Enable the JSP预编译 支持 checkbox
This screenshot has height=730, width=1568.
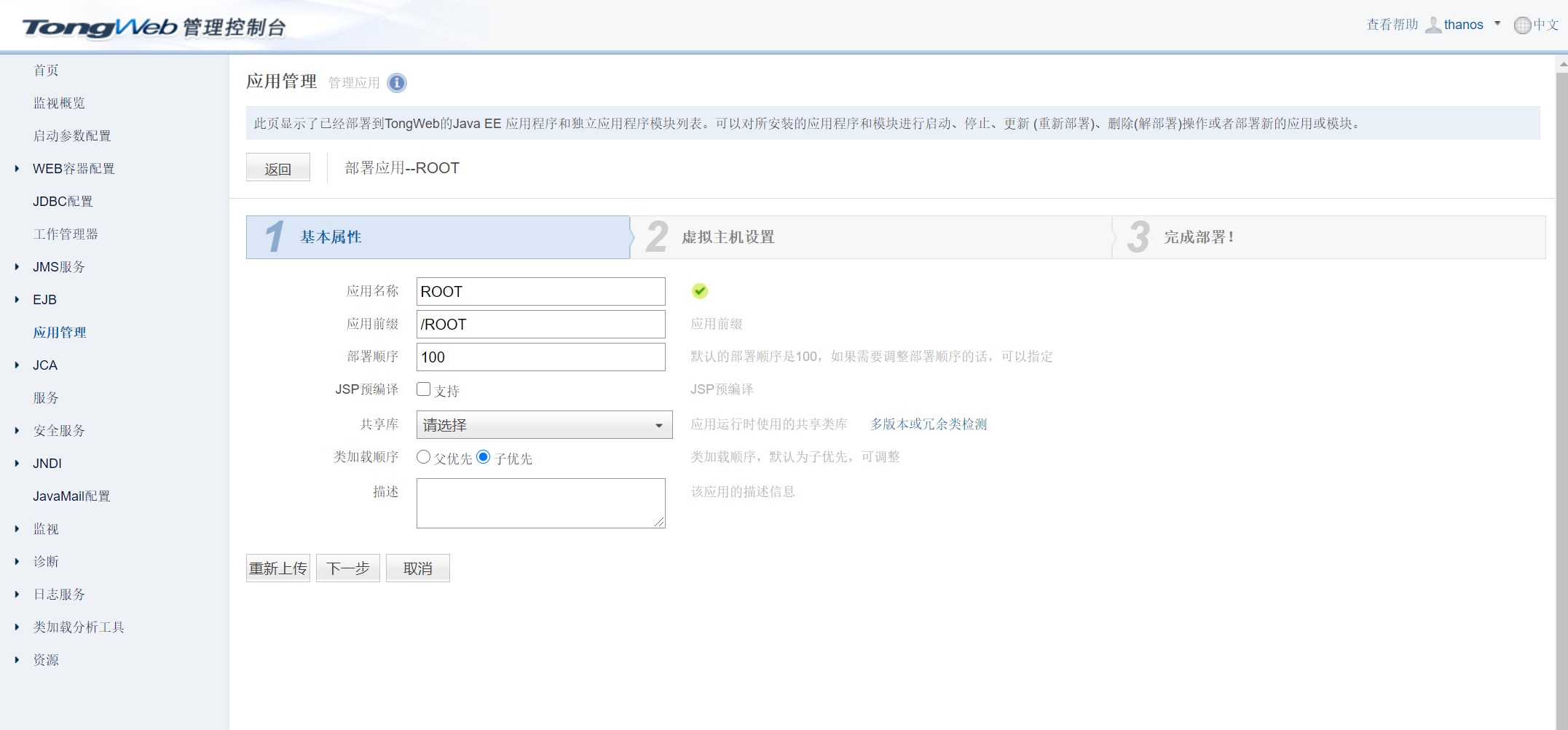point(423,389)
